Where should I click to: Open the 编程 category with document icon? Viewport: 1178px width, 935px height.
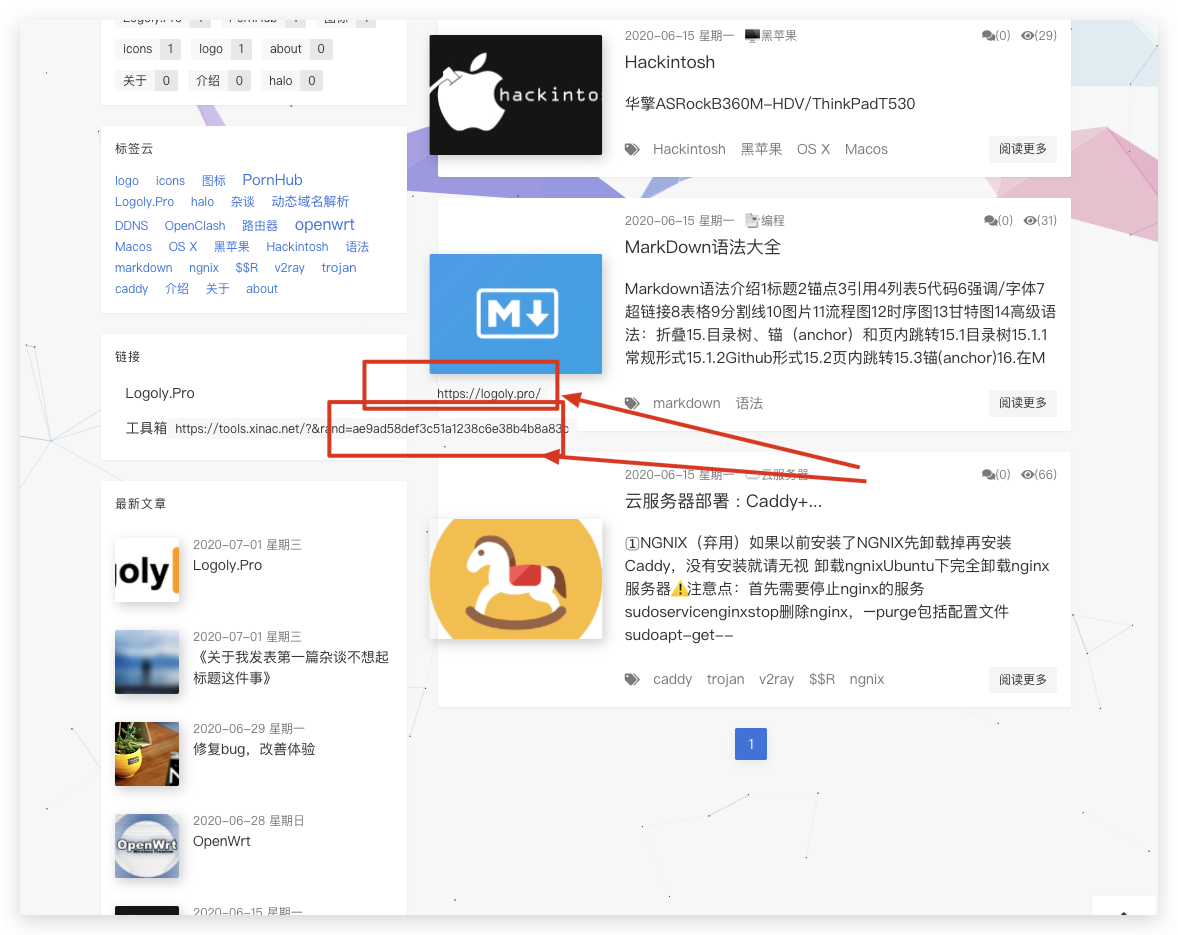click(x=764, y=220)
